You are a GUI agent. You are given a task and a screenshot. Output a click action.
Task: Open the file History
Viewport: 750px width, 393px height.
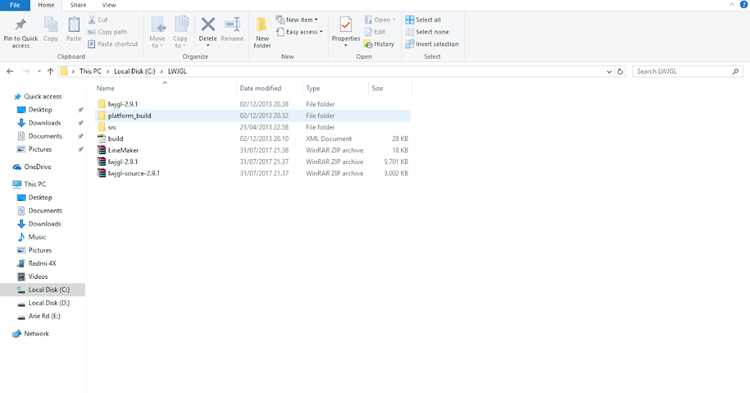point(379,44)
